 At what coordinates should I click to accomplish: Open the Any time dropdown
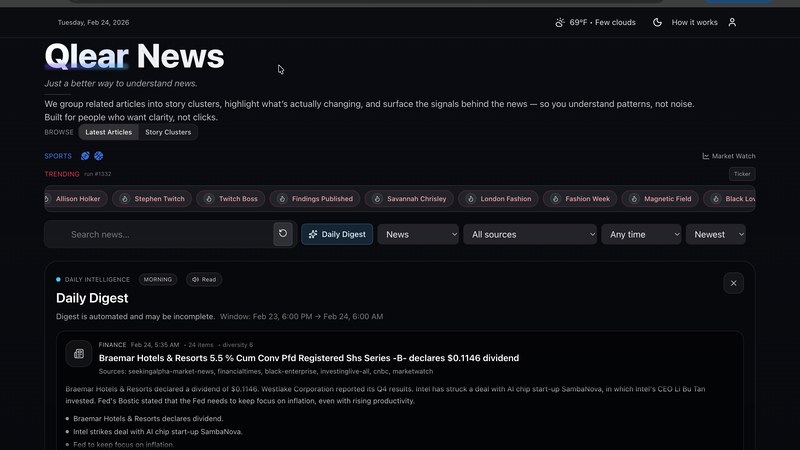[x=641, y=234]
